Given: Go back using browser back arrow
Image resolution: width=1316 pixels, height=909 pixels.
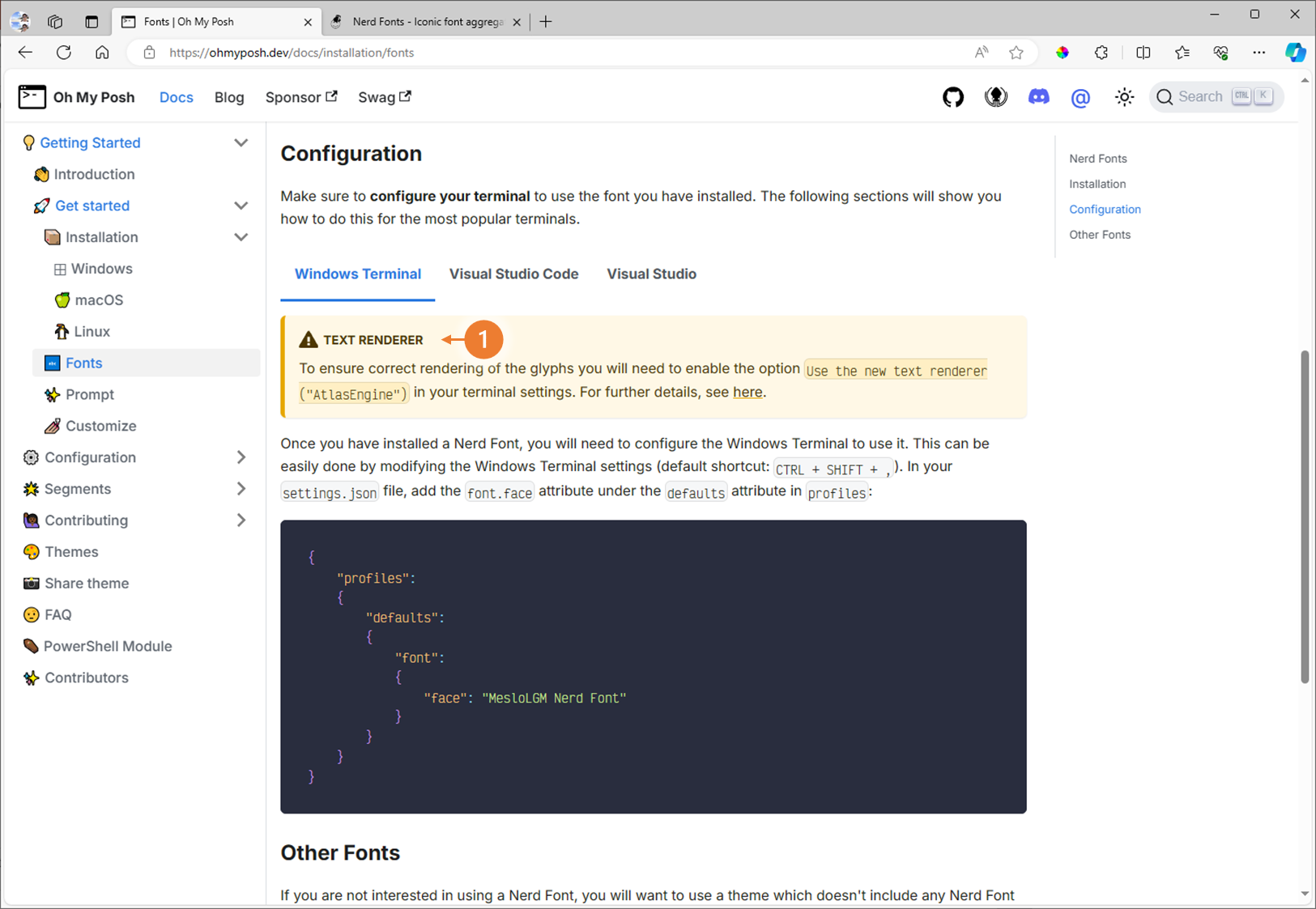Looking at the screenshot, I should pos(25,53).
